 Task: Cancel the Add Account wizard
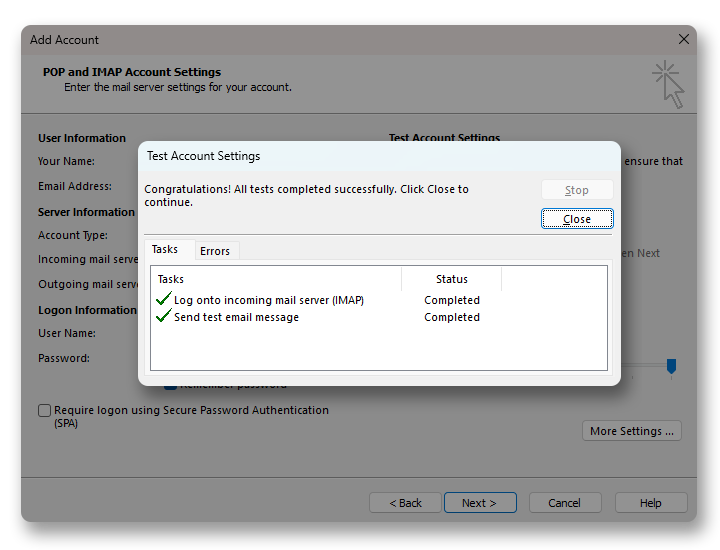(564, 503)
